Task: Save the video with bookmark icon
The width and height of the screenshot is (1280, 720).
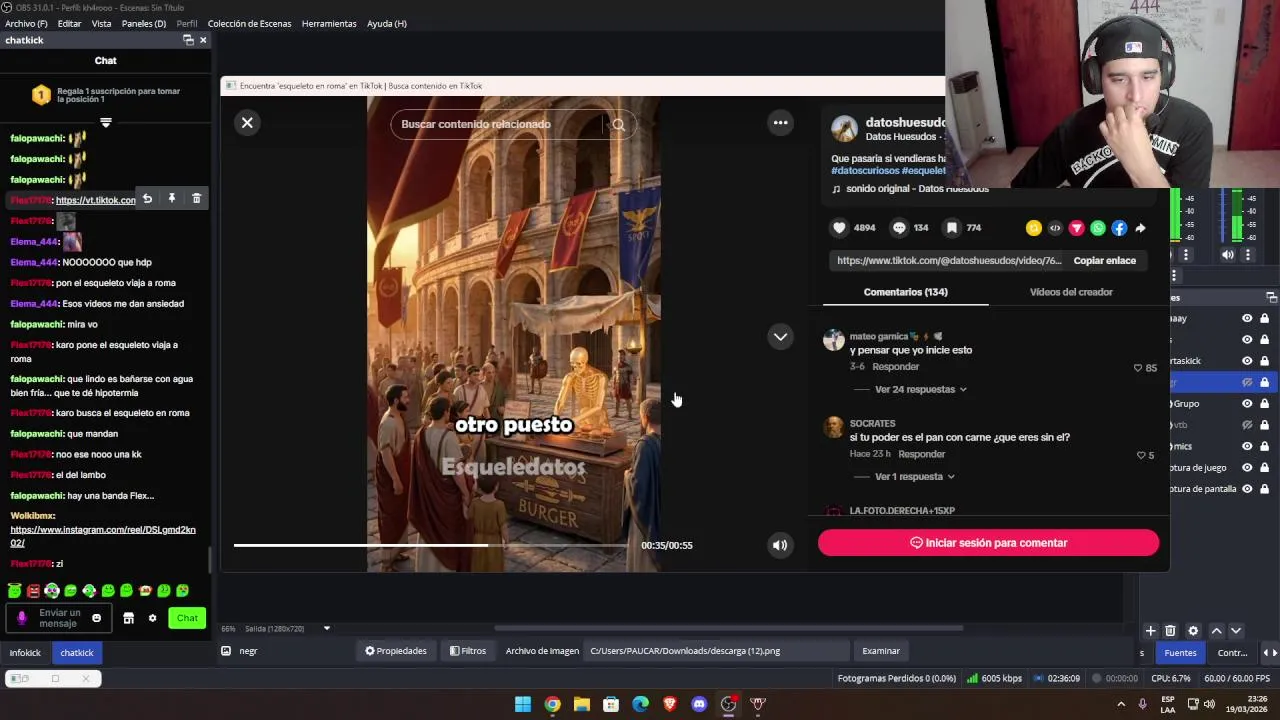Action: coord(952,228)
